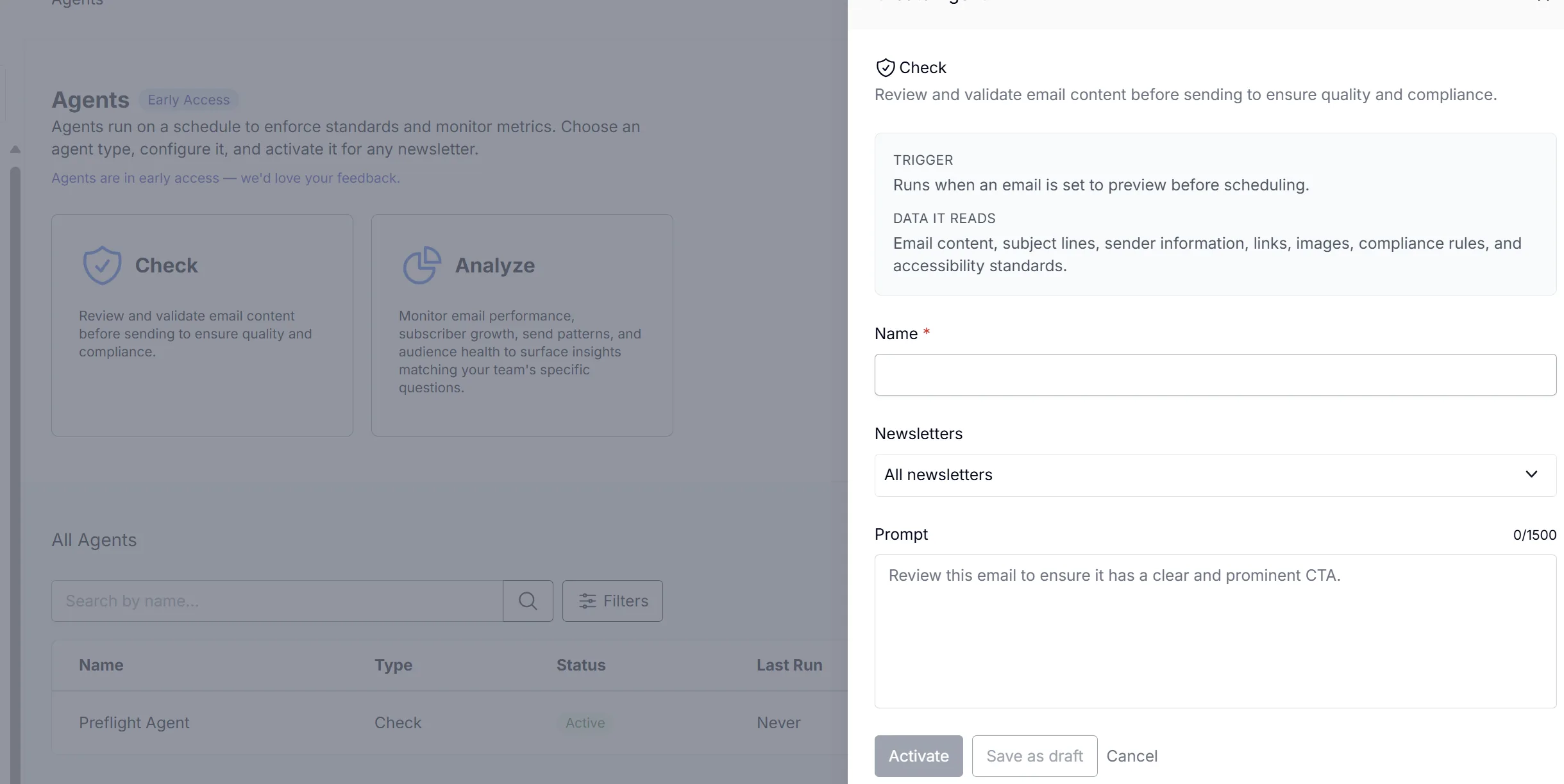Click the Analyze pie chart icon
Screen dimensions: 1564x784
pyautogui.click(x=422, y=265)
